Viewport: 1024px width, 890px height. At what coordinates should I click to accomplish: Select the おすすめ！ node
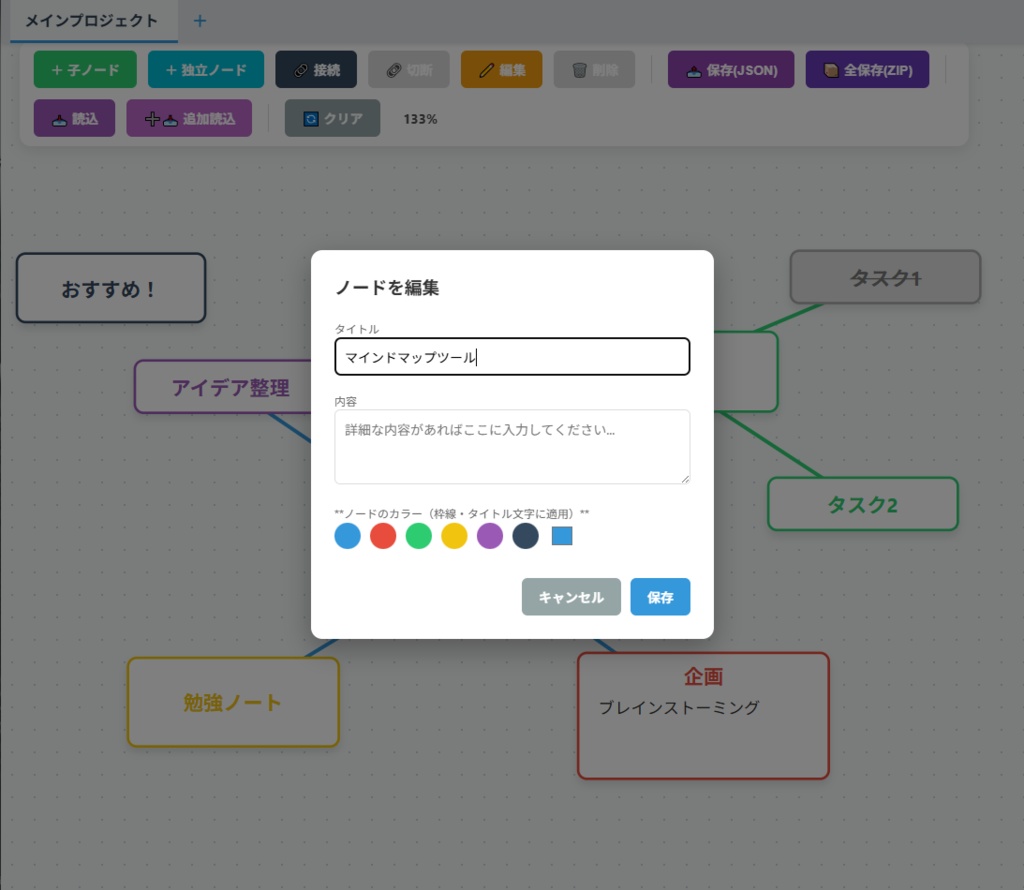click(x=111, y=288)
